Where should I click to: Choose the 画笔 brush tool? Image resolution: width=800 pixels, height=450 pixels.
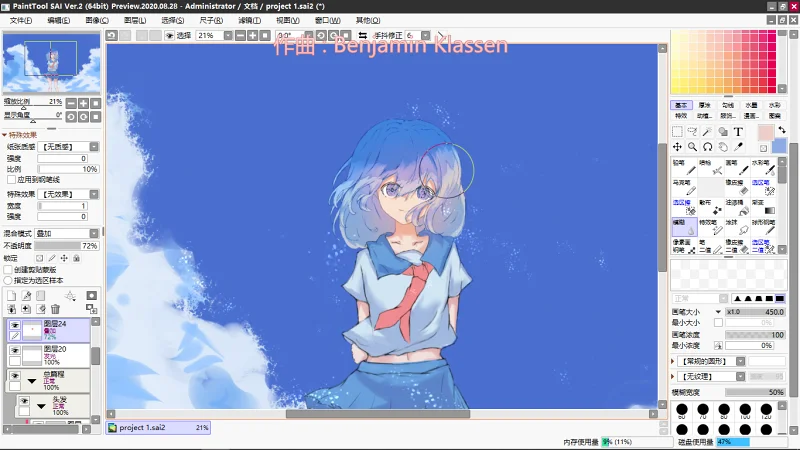click(737, 167)
